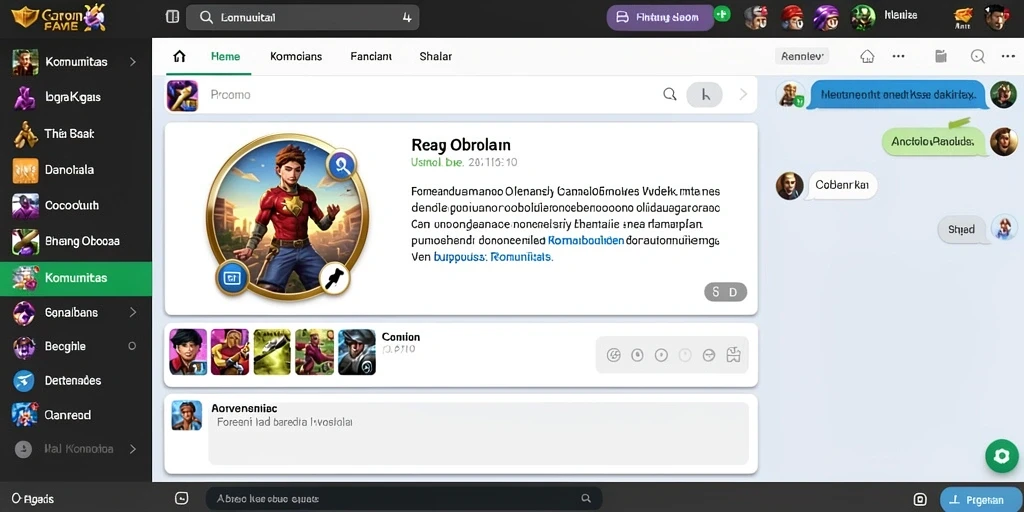
Task: Toggle the circle indicator next to Beoghie
Action: [132, 346]
